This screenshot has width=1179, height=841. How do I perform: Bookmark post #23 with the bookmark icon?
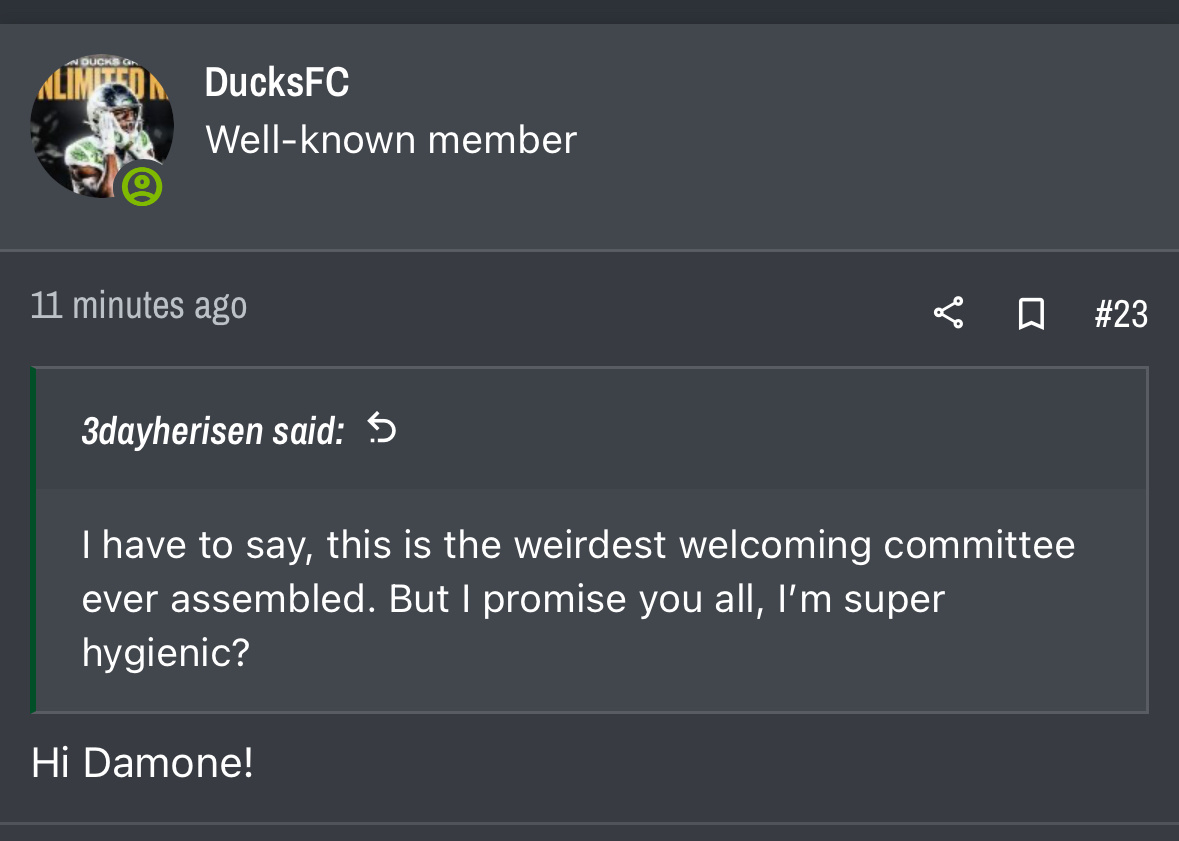pyautogui.click(x=1031, y=314)
